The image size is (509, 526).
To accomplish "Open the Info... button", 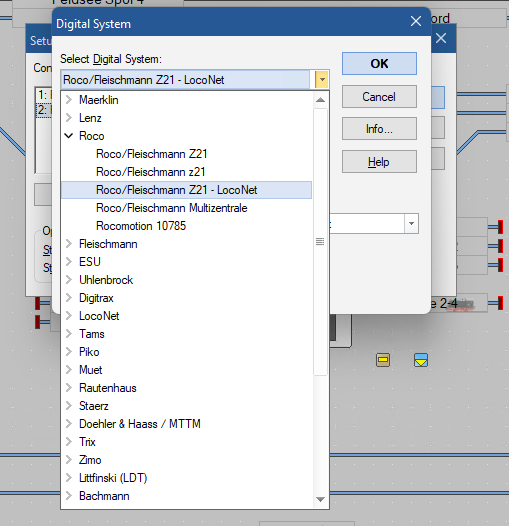I will (x=379, y=128).
